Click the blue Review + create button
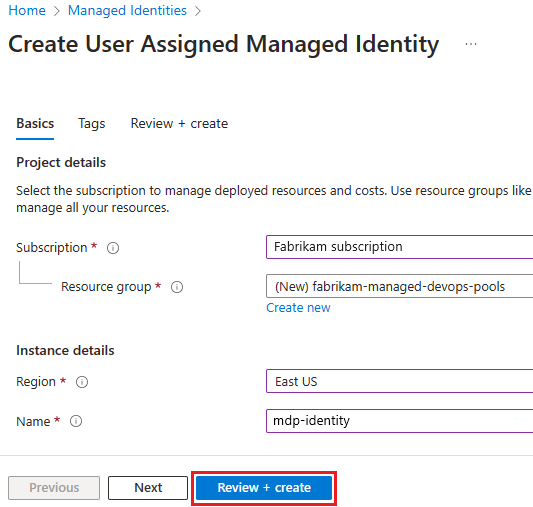Viewport: 533px width, 507px height. (x=264, y=488)
